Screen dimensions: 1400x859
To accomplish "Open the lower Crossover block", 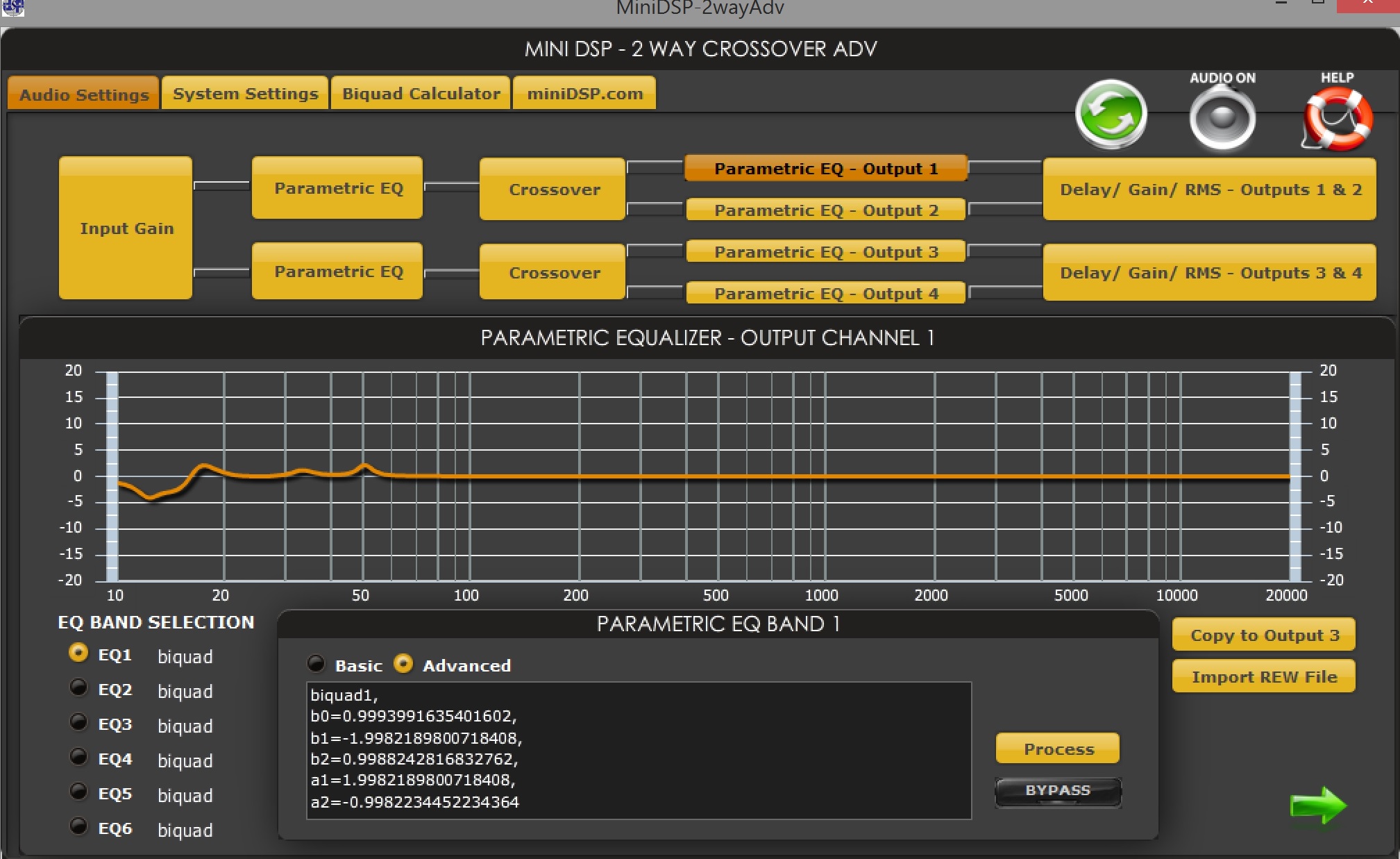I will coord(553,272).
